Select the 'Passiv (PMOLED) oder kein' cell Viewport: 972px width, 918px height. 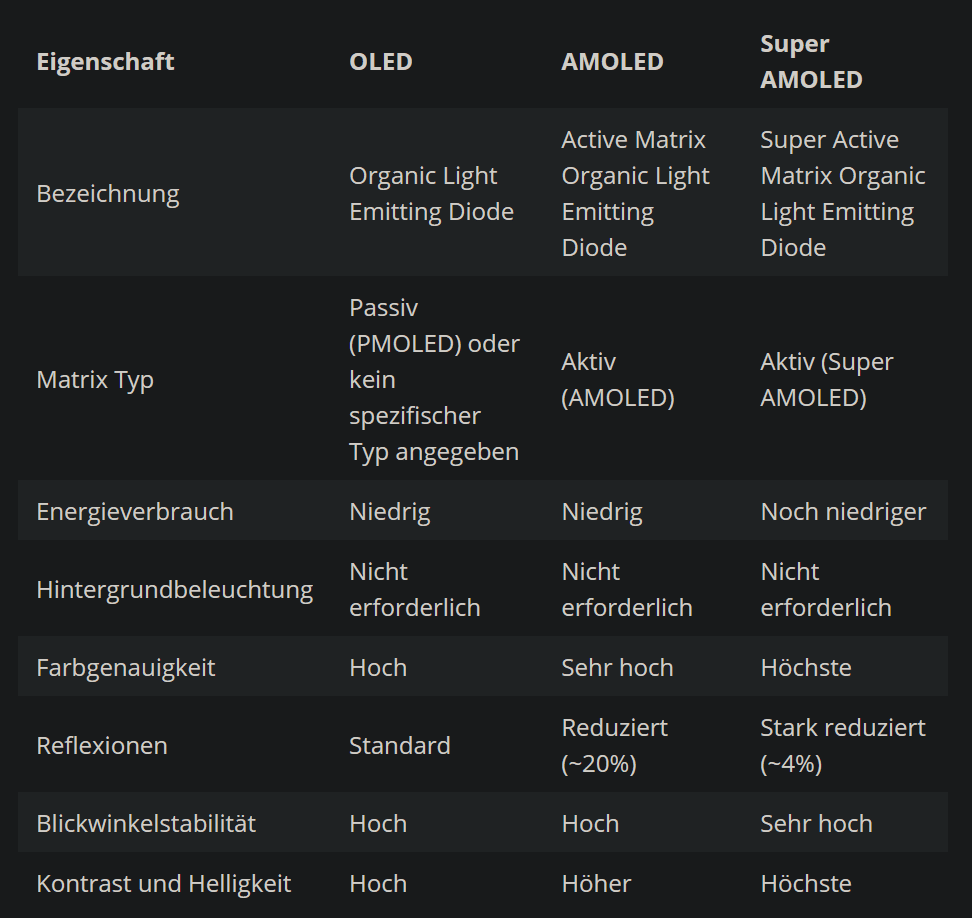coord(435,380)
